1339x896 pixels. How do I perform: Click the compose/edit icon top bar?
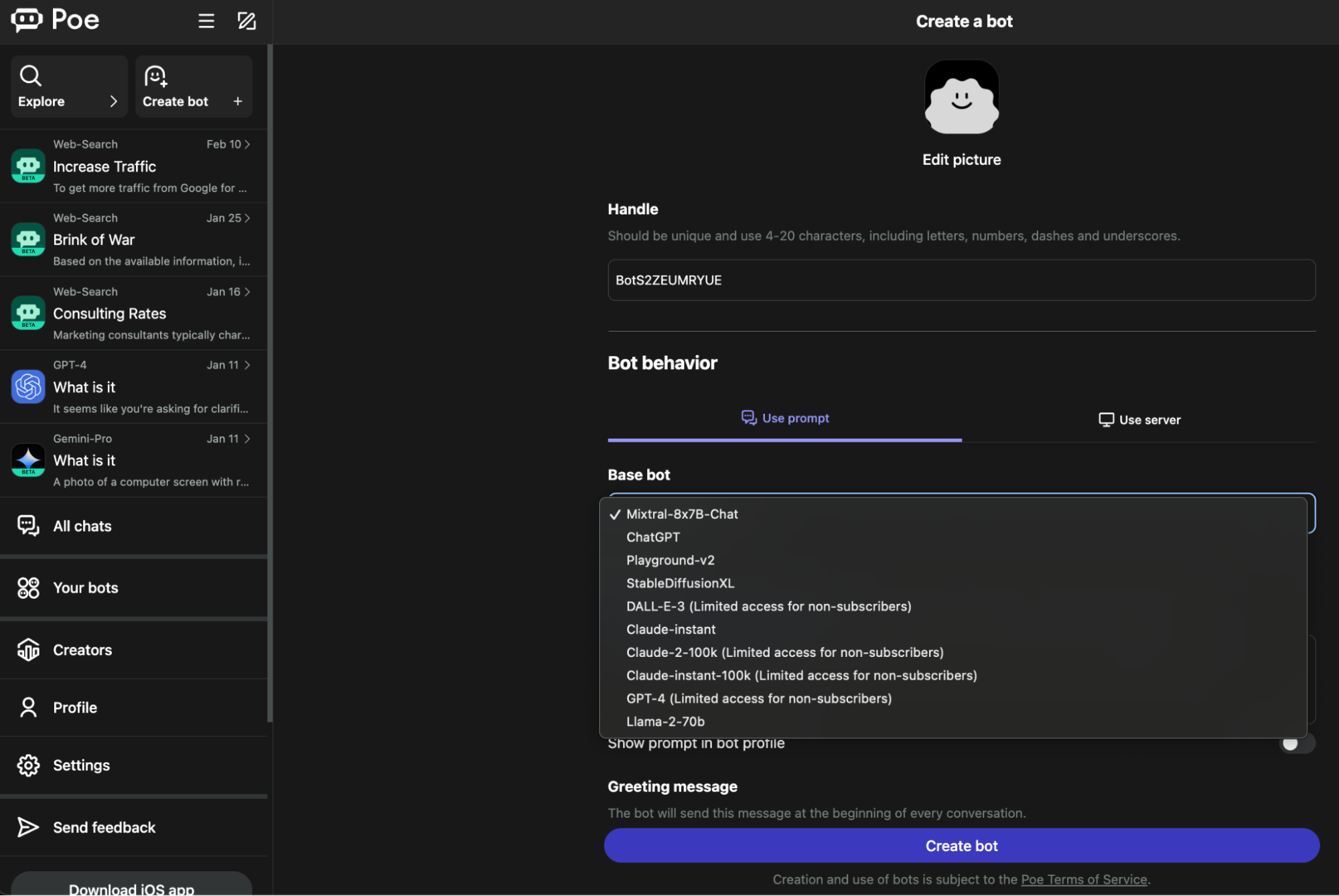tap(246, 19)
